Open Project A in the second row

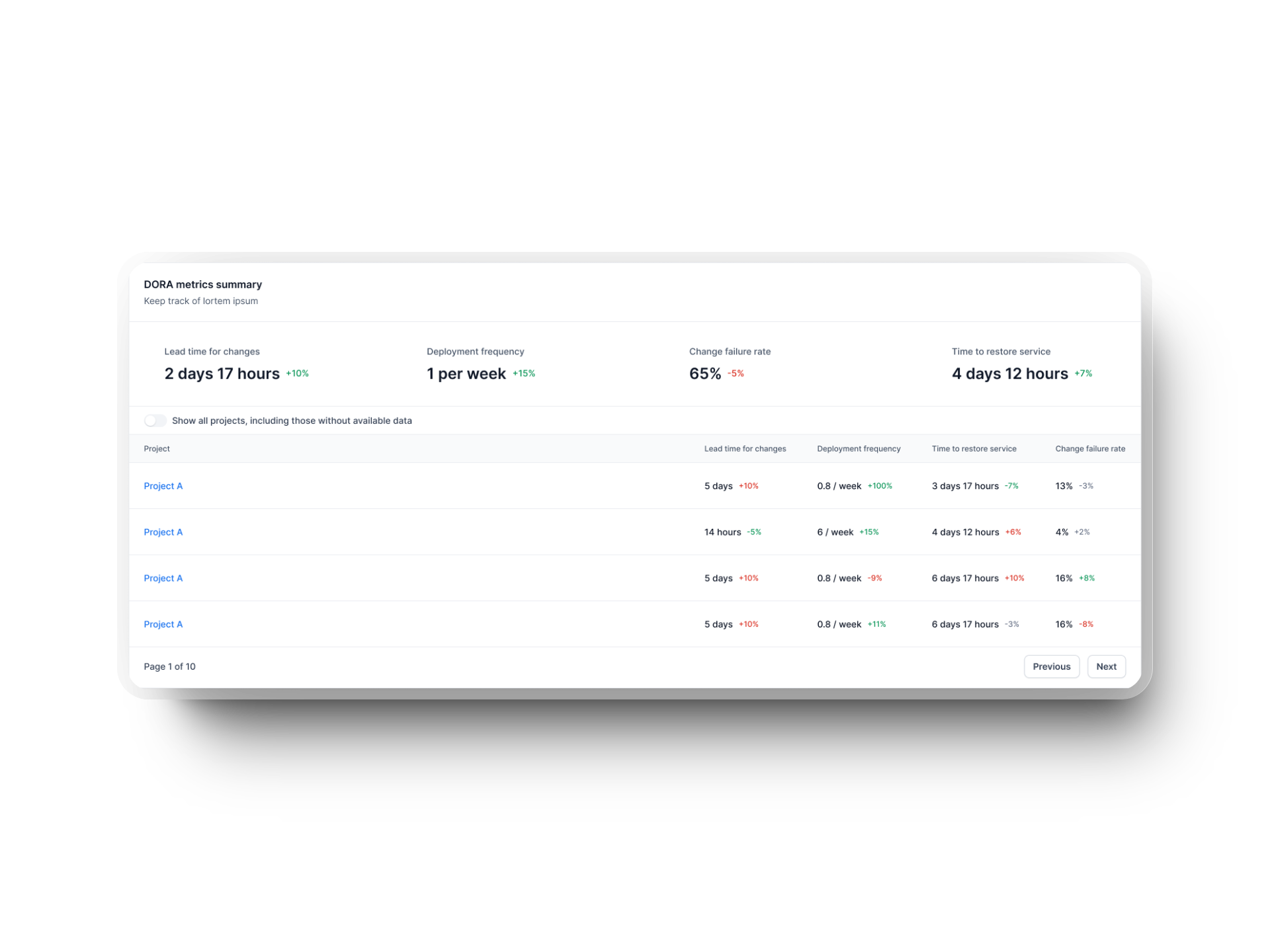[x=163, y=532]
